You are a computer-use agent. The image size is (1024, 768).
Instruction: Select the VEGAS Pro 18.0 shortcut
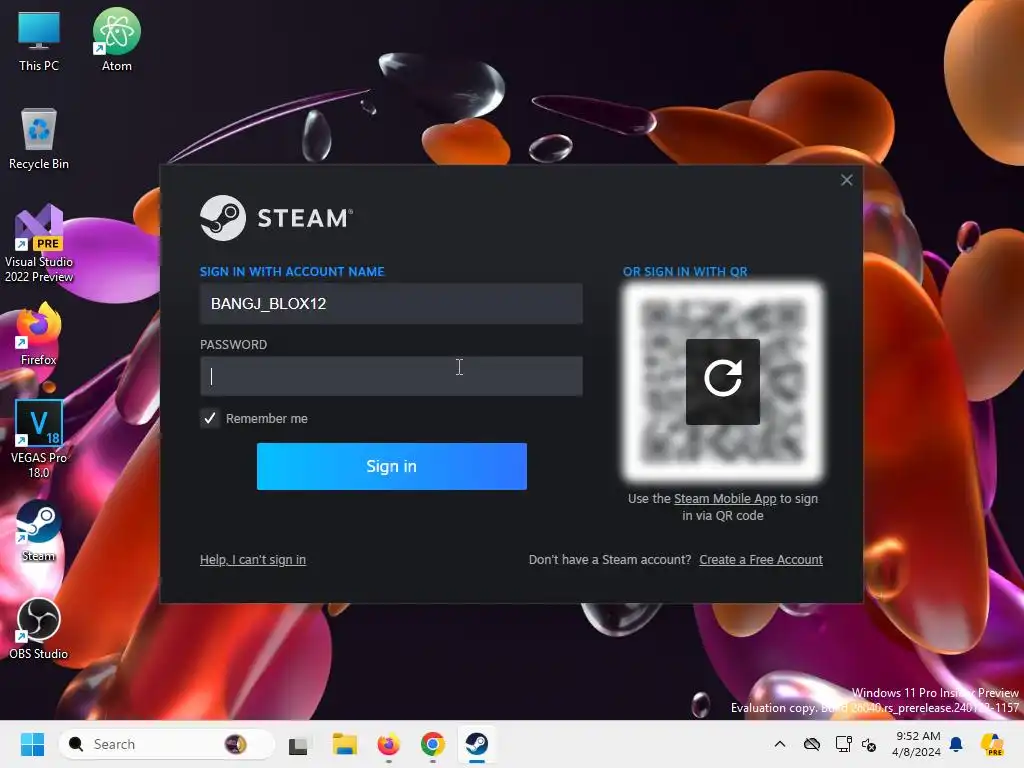pos(39,439)
